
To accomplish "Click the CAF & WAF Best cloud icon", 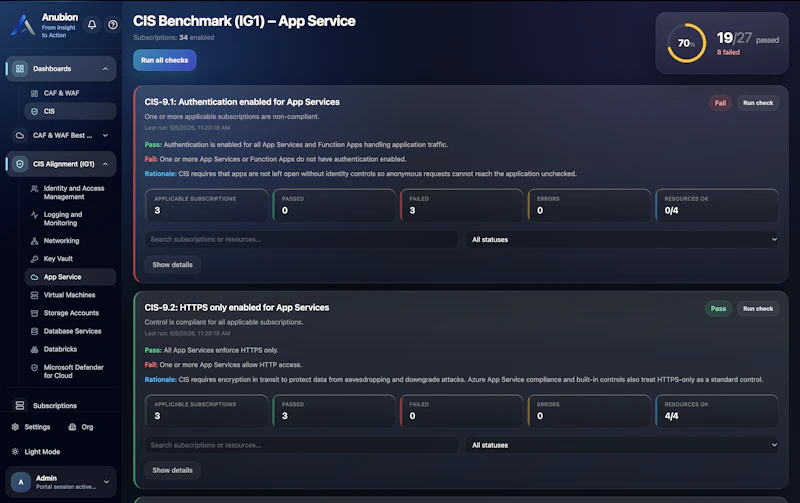I will tap(20, 136).
